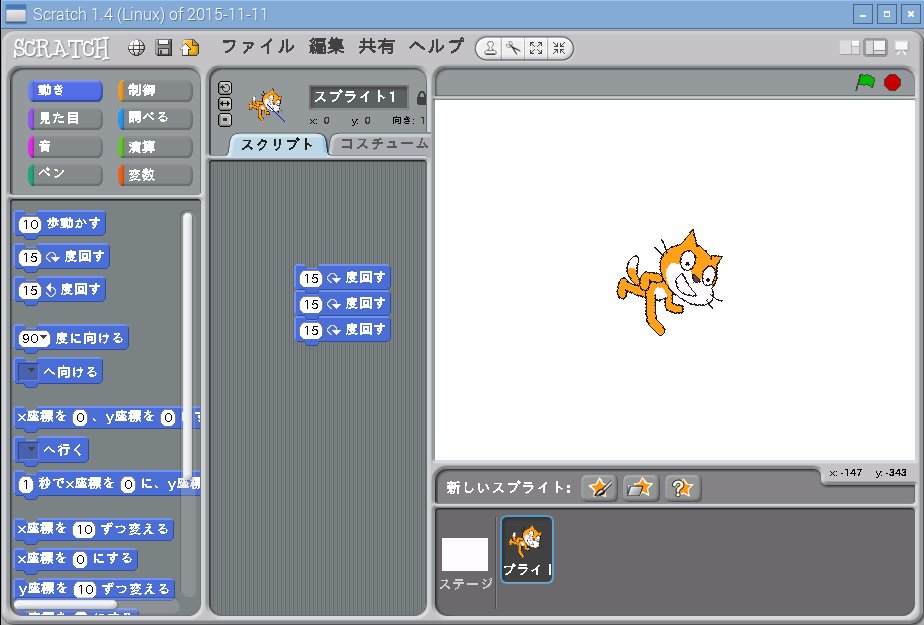924x625 pixels.
Task: Set rotation style to left-right flip only
Action: (225, 104)
